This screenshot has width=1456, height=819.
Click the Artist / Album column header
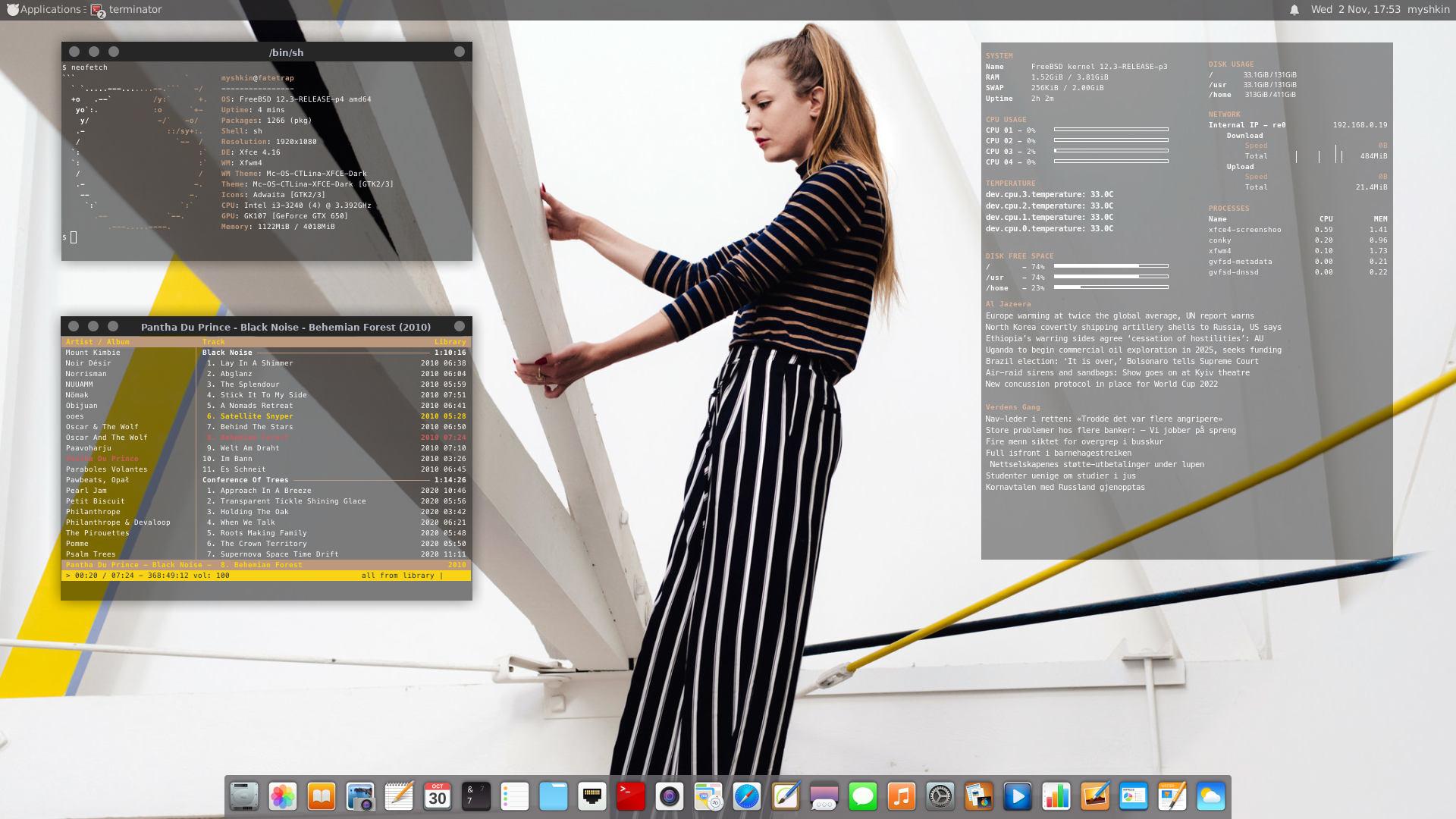[x=97, y=342]
